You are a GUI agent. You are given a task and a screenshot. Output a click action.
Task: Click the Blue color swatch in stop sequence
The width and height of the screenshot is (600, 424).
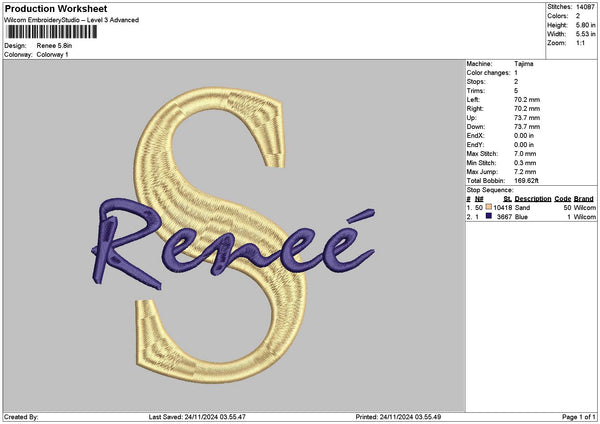[489, 216]
